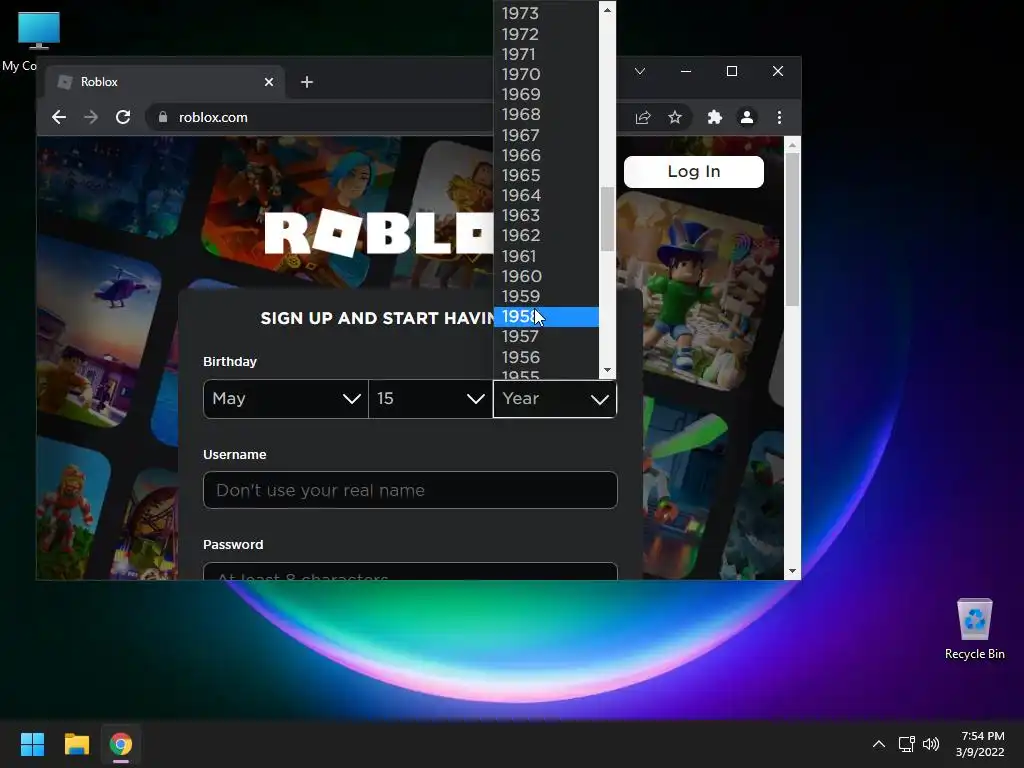1024x768 pixels.
Task: Choose 1965 from year list
Action: click(546, 176)
